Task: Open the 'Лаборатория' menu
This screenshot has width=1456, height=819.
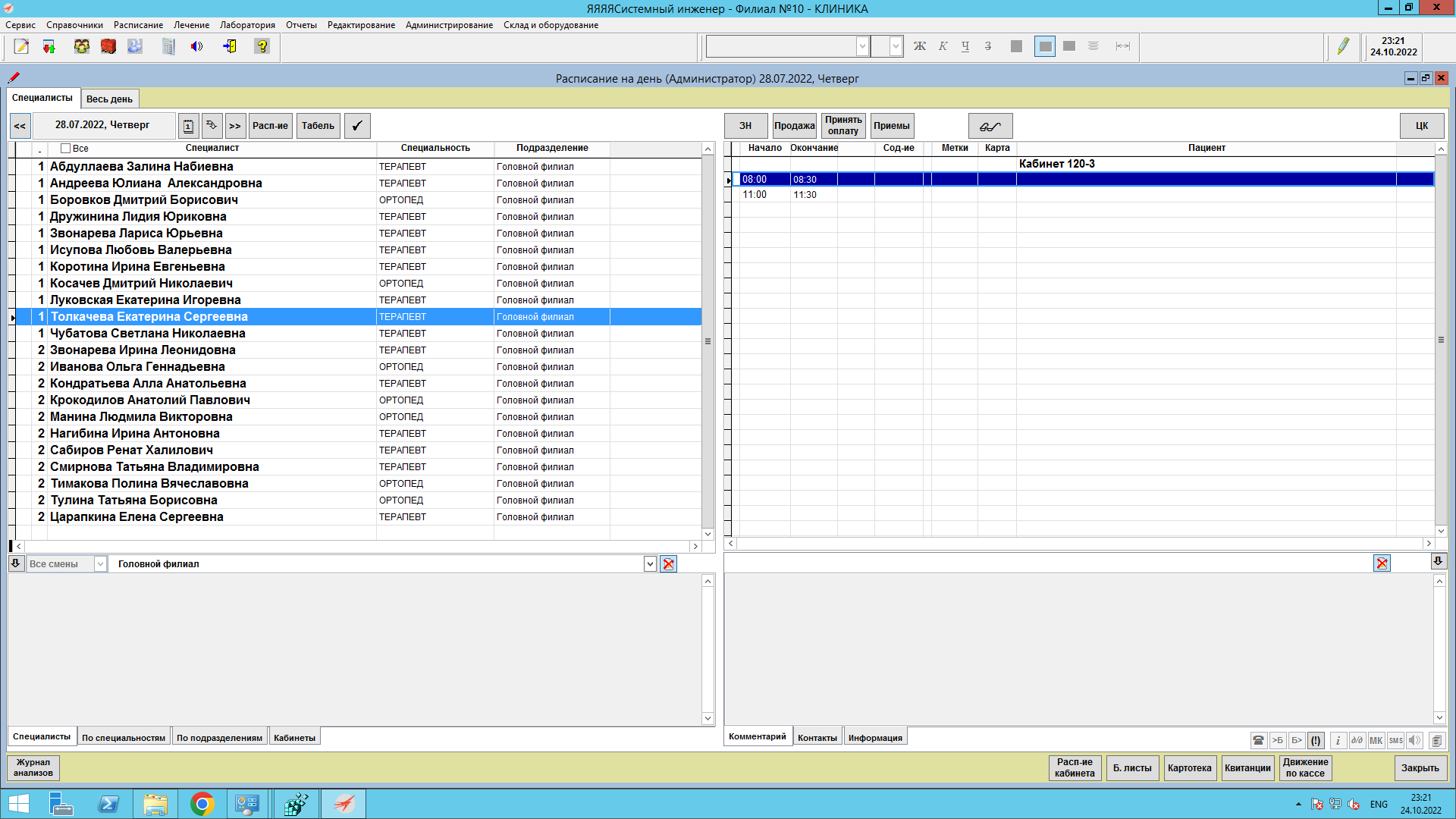Action: pyautogui.click(x=247, y=25)
